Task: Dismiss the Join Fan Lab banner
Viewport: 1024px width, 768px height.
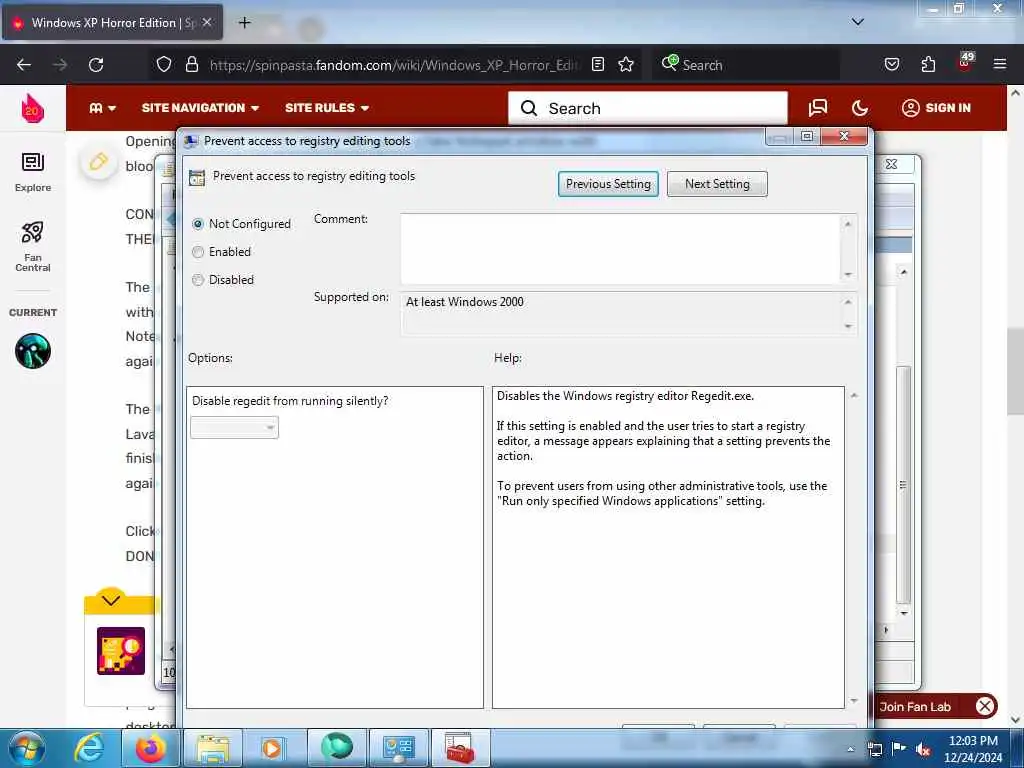Action: (985, 706)
